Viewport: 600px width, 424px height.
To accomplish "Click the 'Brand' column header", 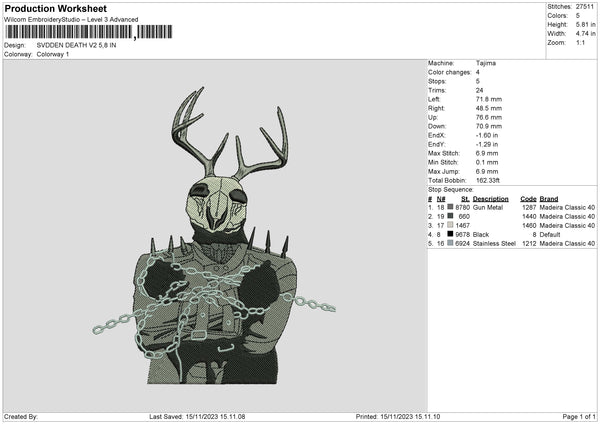I will coord(549,199).
